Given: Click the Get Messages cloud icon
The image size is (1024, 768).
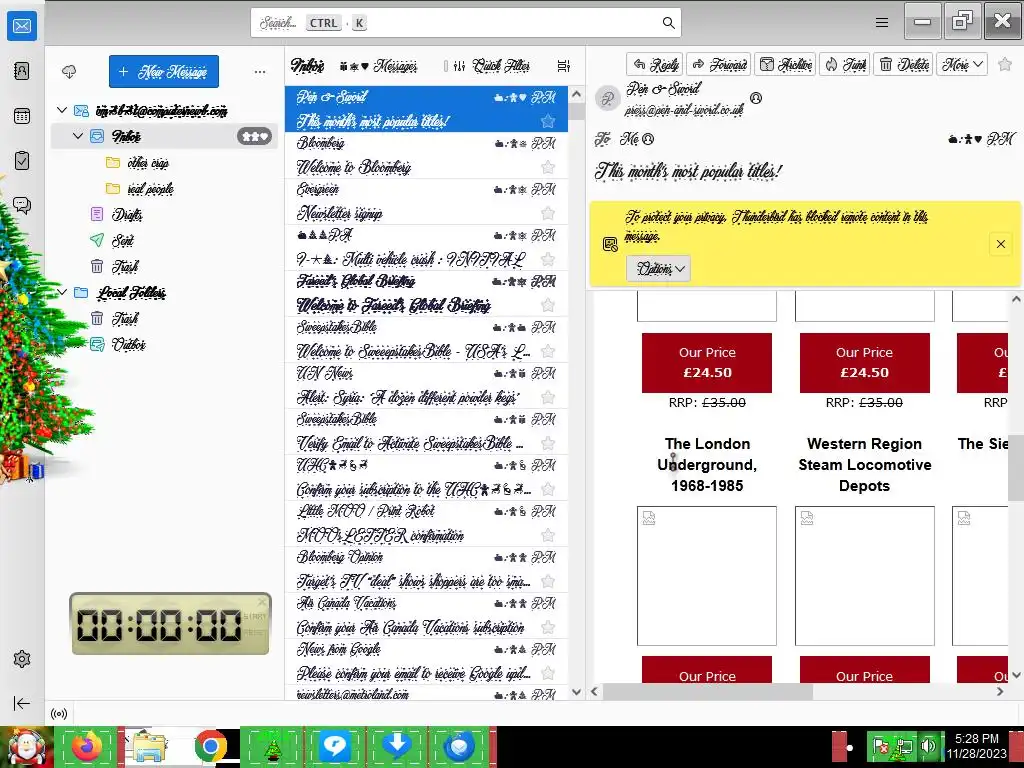Looking at the screenshot, I should [69, 71].
